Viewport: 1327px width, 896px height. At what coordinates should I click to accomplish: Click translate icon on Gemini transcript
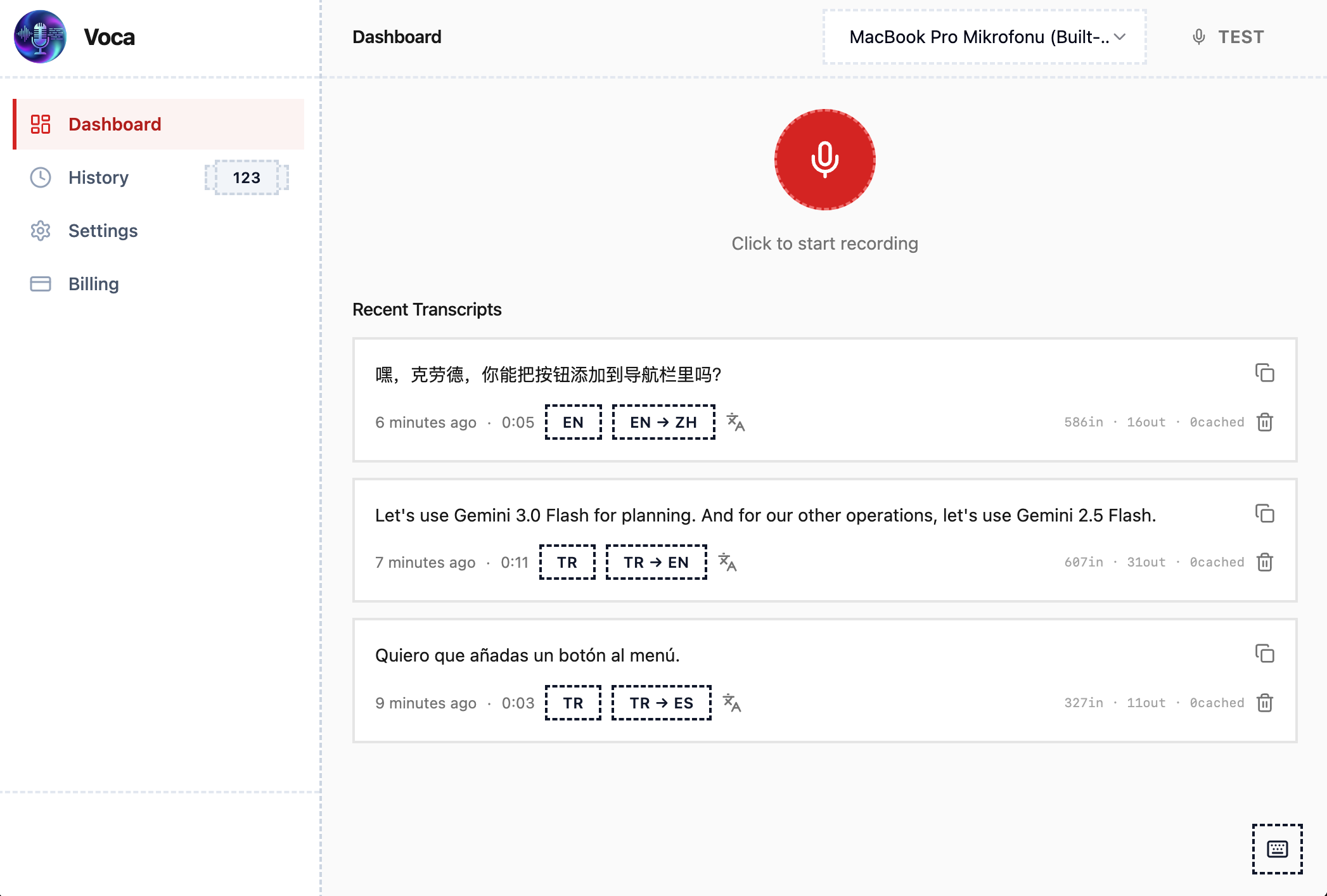(x=728, y=562)
